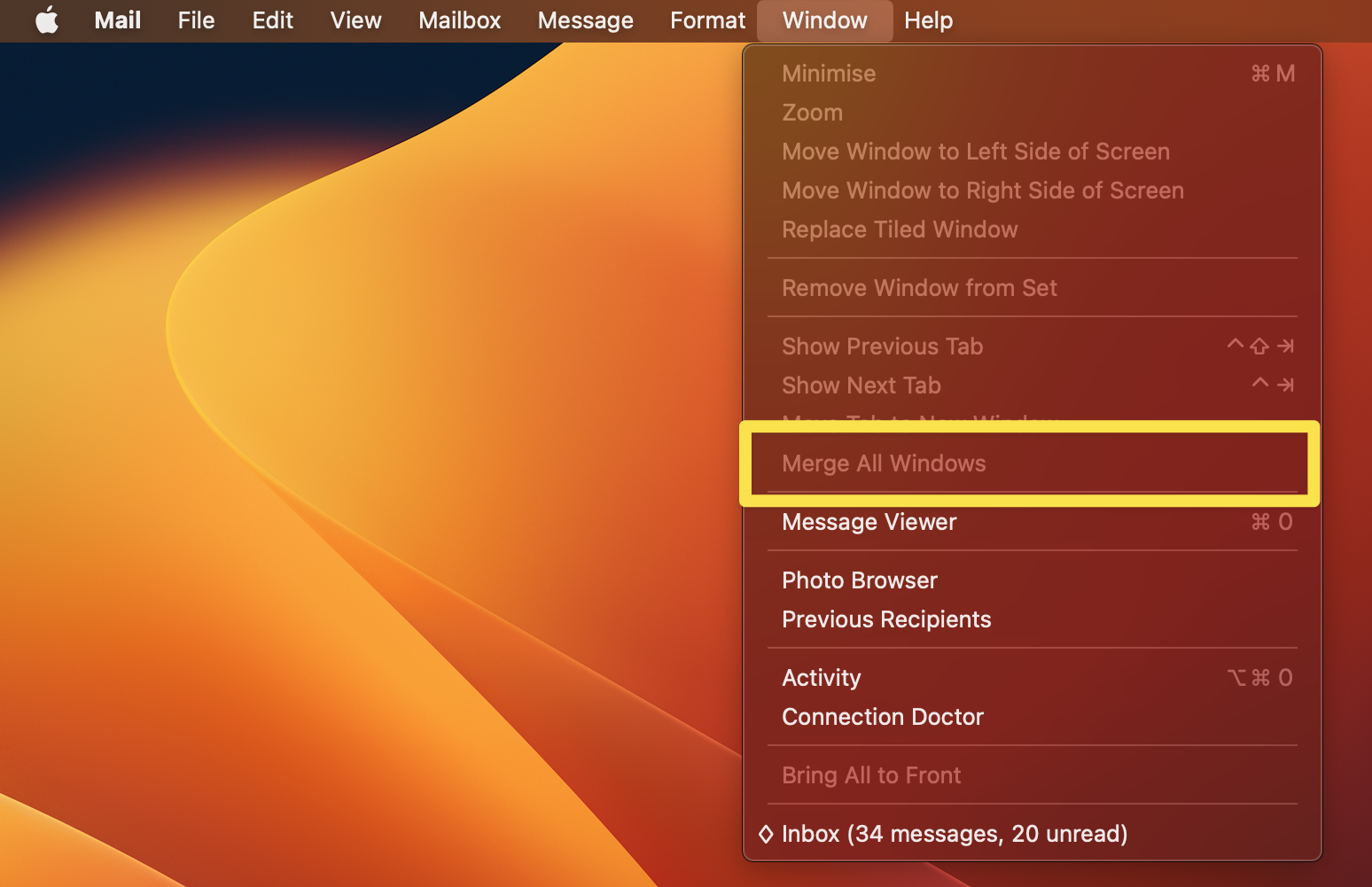
Task: Click the Mail menu
Action: tap(117, 20)
